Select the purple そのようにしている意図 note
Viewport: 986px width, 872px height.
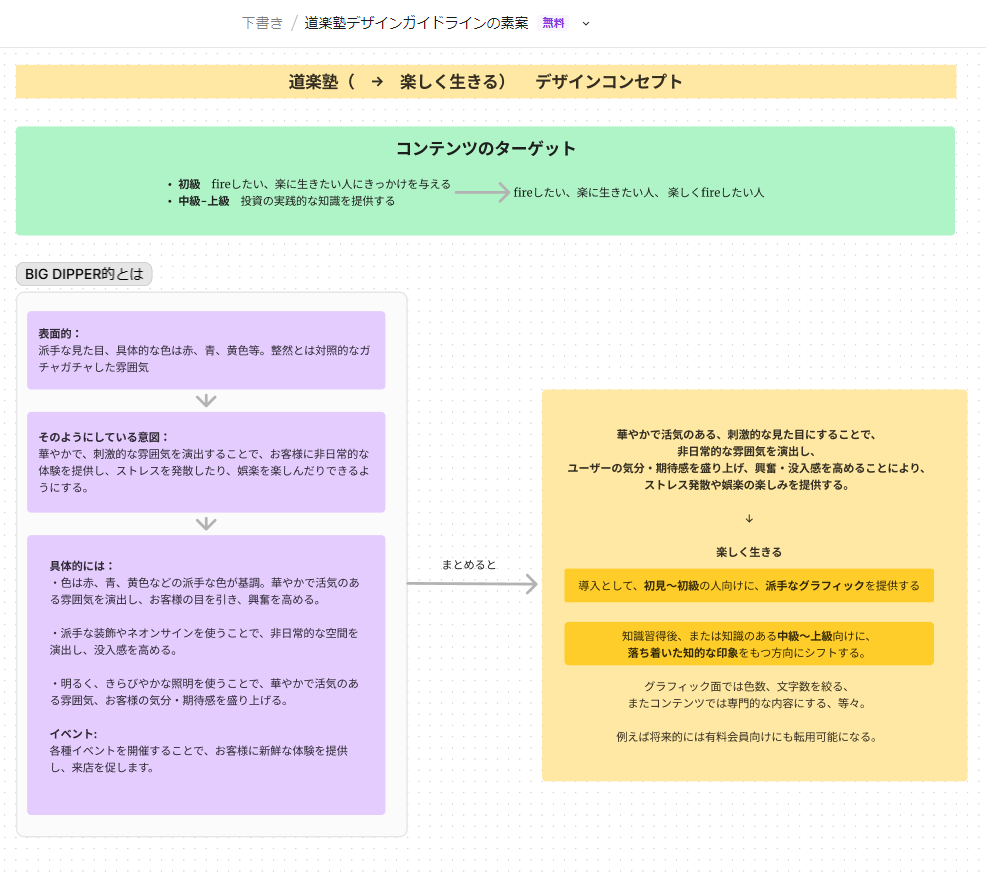(x=206, y=462)
